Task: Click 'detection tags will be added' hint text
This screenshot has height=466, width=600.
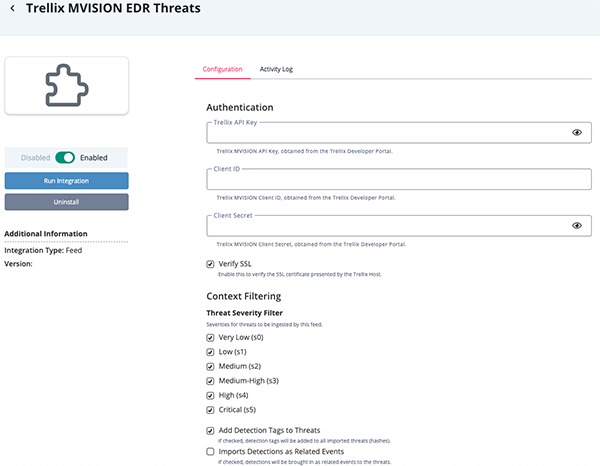Action: 304,441
